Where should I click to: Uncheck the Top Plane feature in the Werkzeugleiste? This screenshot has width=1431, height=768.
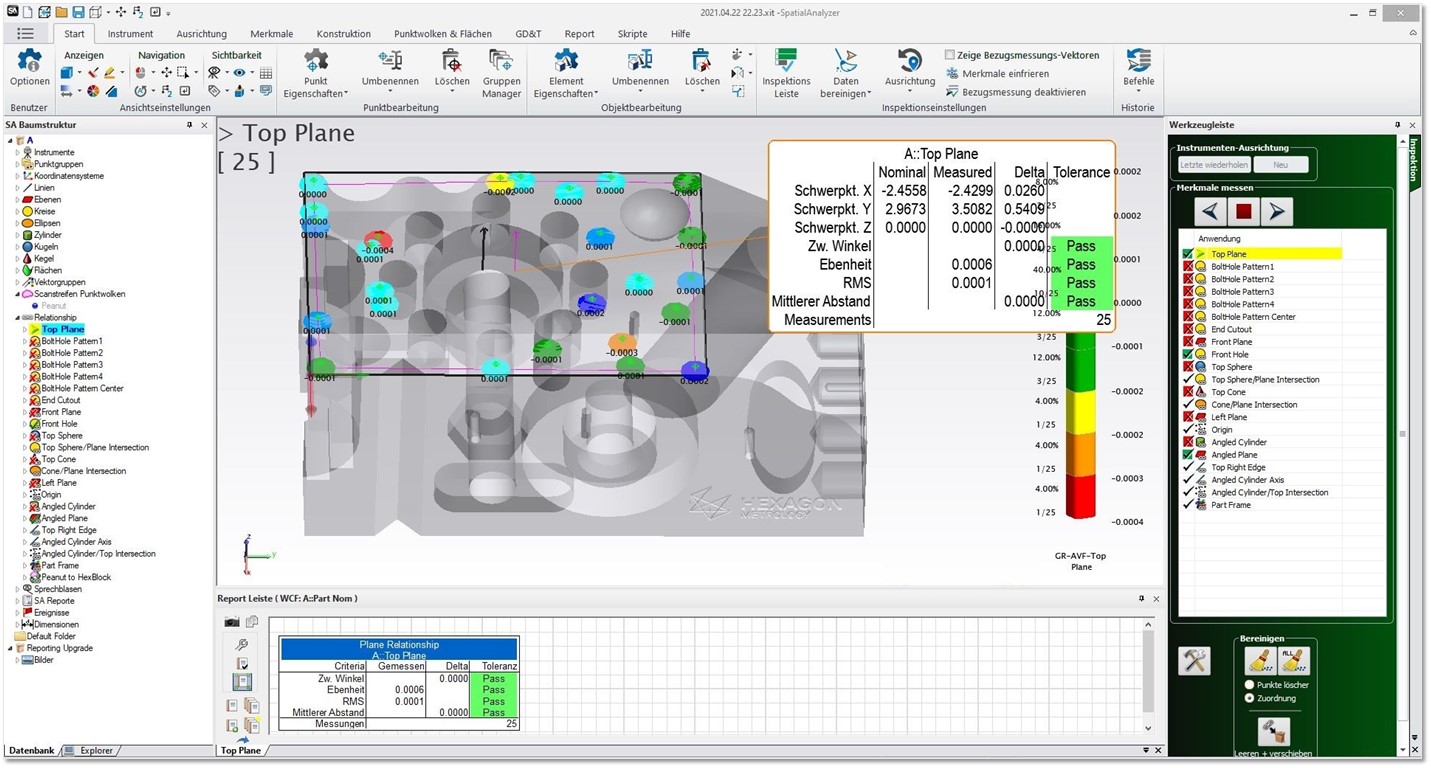(x=1186, y=253)
